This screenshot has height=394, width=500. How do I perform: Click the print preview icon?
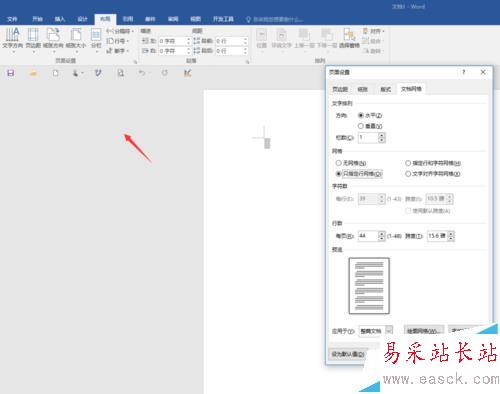pos(121,73)
